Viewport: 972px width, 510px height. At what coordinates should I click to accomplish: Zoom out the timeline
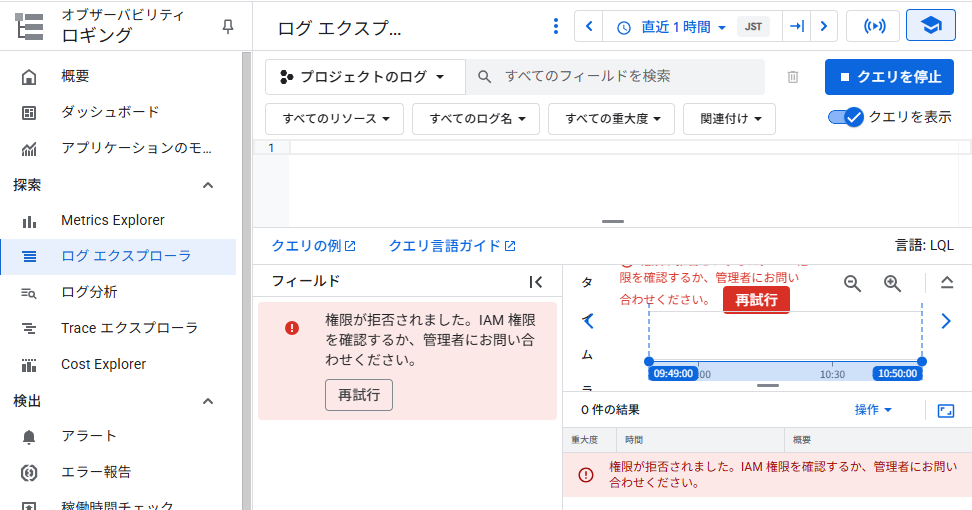[x=852, y=283]
